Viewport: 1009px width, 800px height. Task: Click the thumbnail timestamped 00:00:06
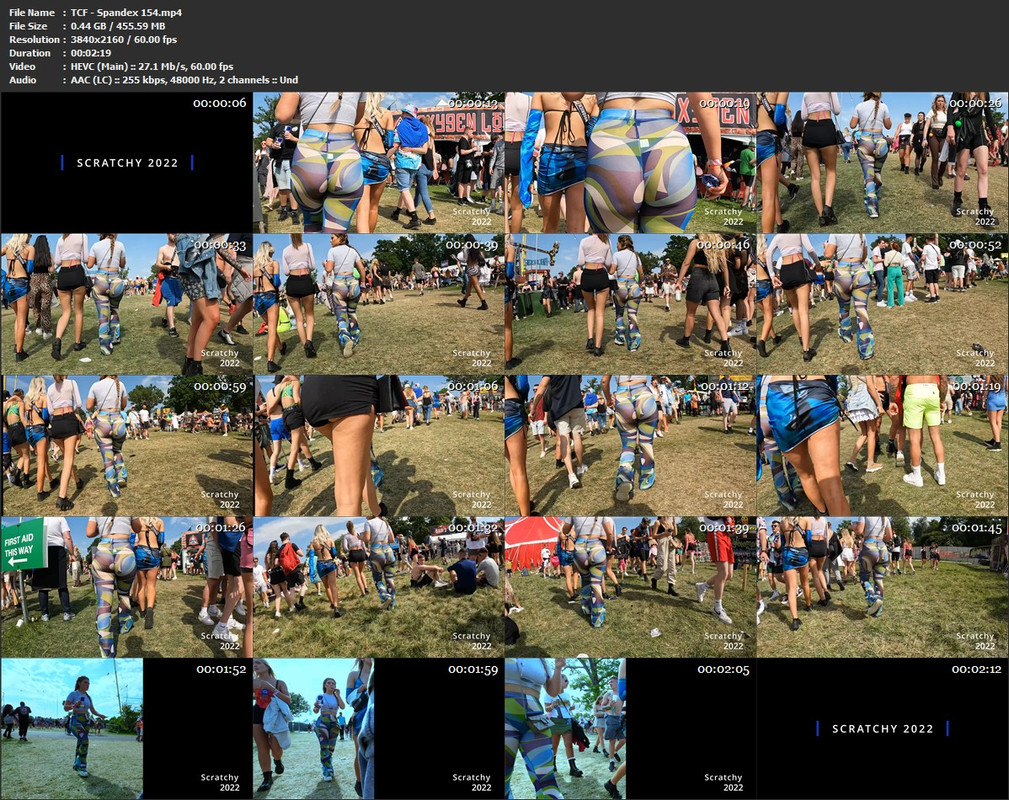click(126, 162)
